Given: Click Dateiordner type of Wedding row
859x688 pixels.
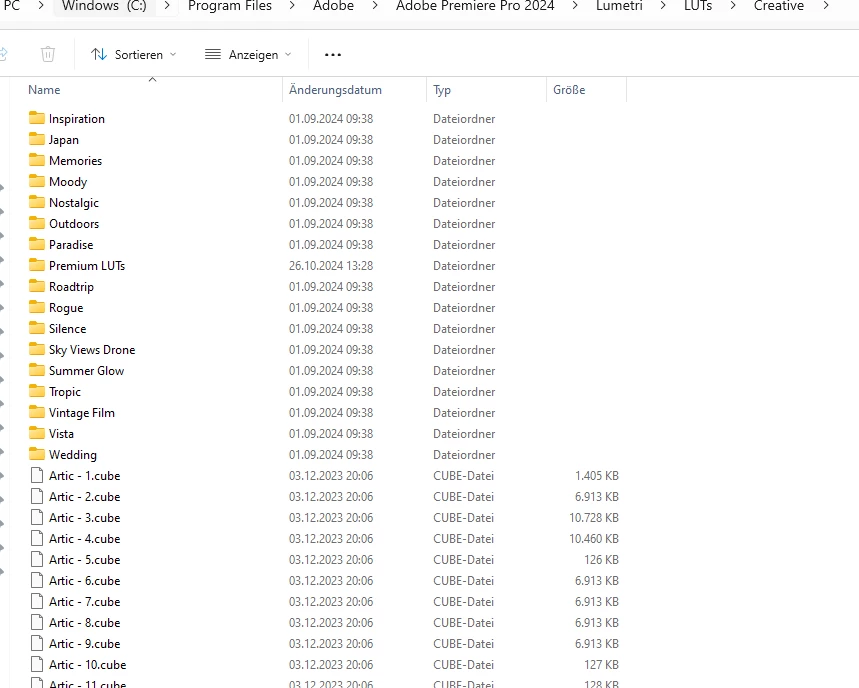Looking at the screenshot, I should click(464, 455).
